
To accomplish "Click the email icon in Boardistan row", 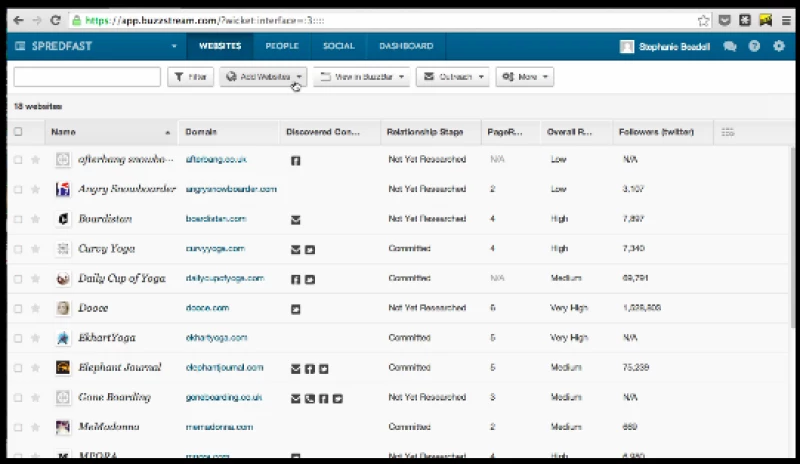I will [x=295, y=219].
